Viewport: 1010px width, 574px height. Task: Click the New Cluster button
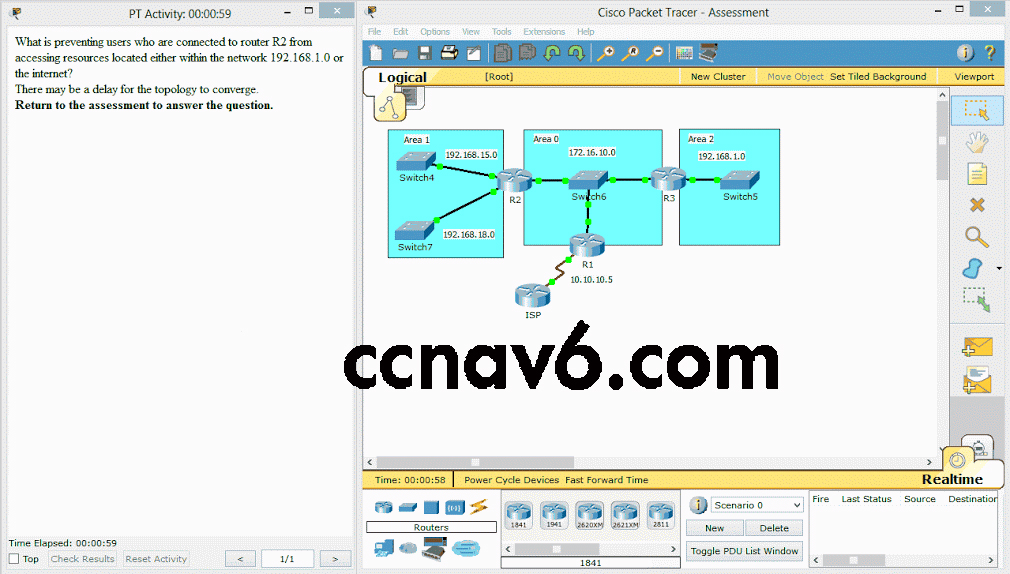click(x=718, y=77)
